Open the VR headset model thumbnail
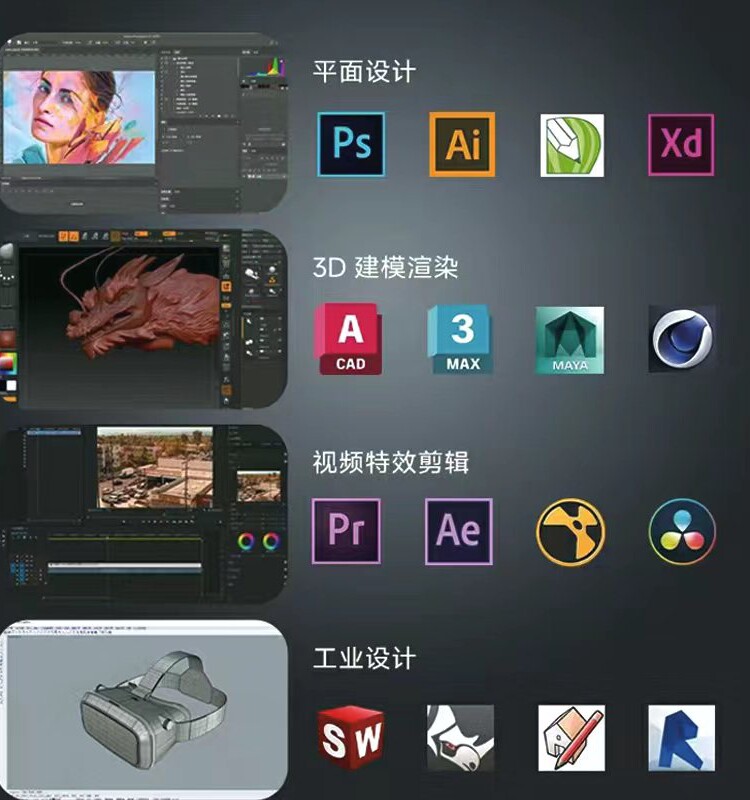Screen dimensions: 750x800 pos(144,710)
